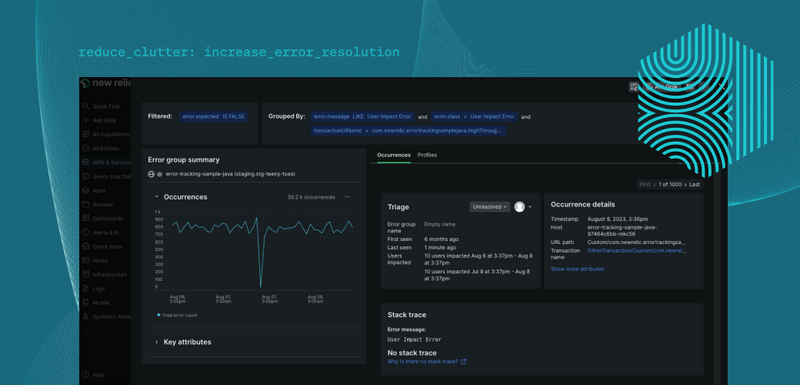Click the 'Error group summary' heading
Image resolution: width=800 pixels, height=385 pixels.
184,160
